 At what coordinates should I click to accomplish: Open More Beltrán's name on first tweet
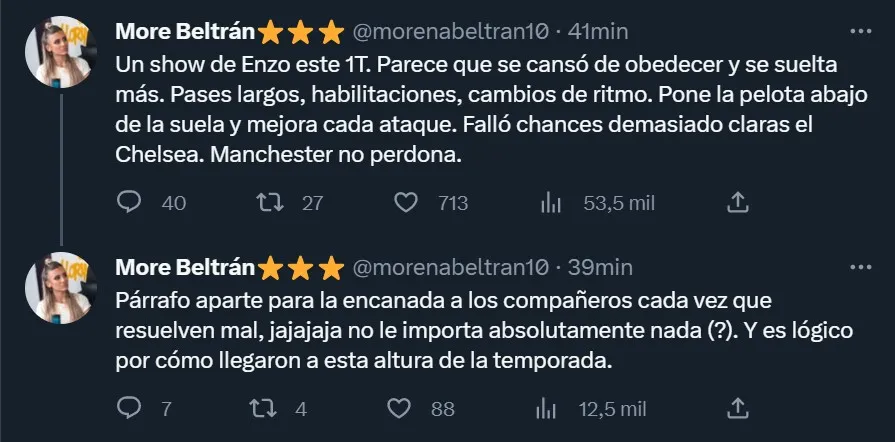pos(186,31)
